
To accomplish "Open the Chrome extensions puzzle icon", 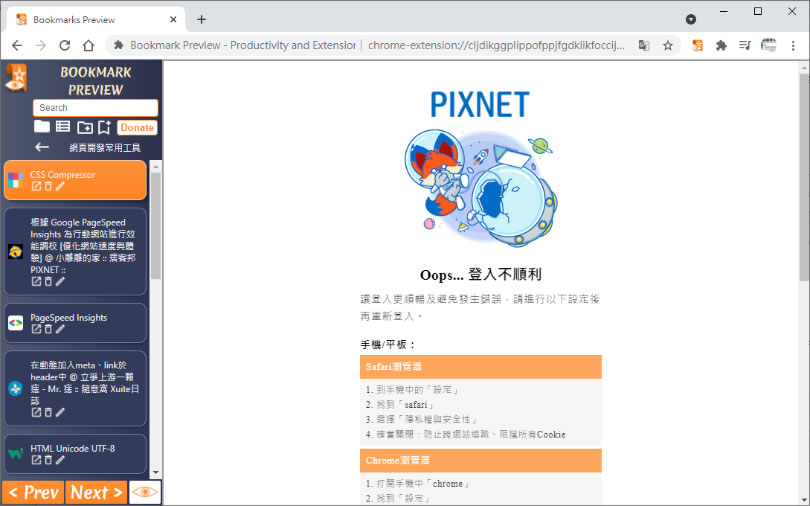I will point(721,45).
